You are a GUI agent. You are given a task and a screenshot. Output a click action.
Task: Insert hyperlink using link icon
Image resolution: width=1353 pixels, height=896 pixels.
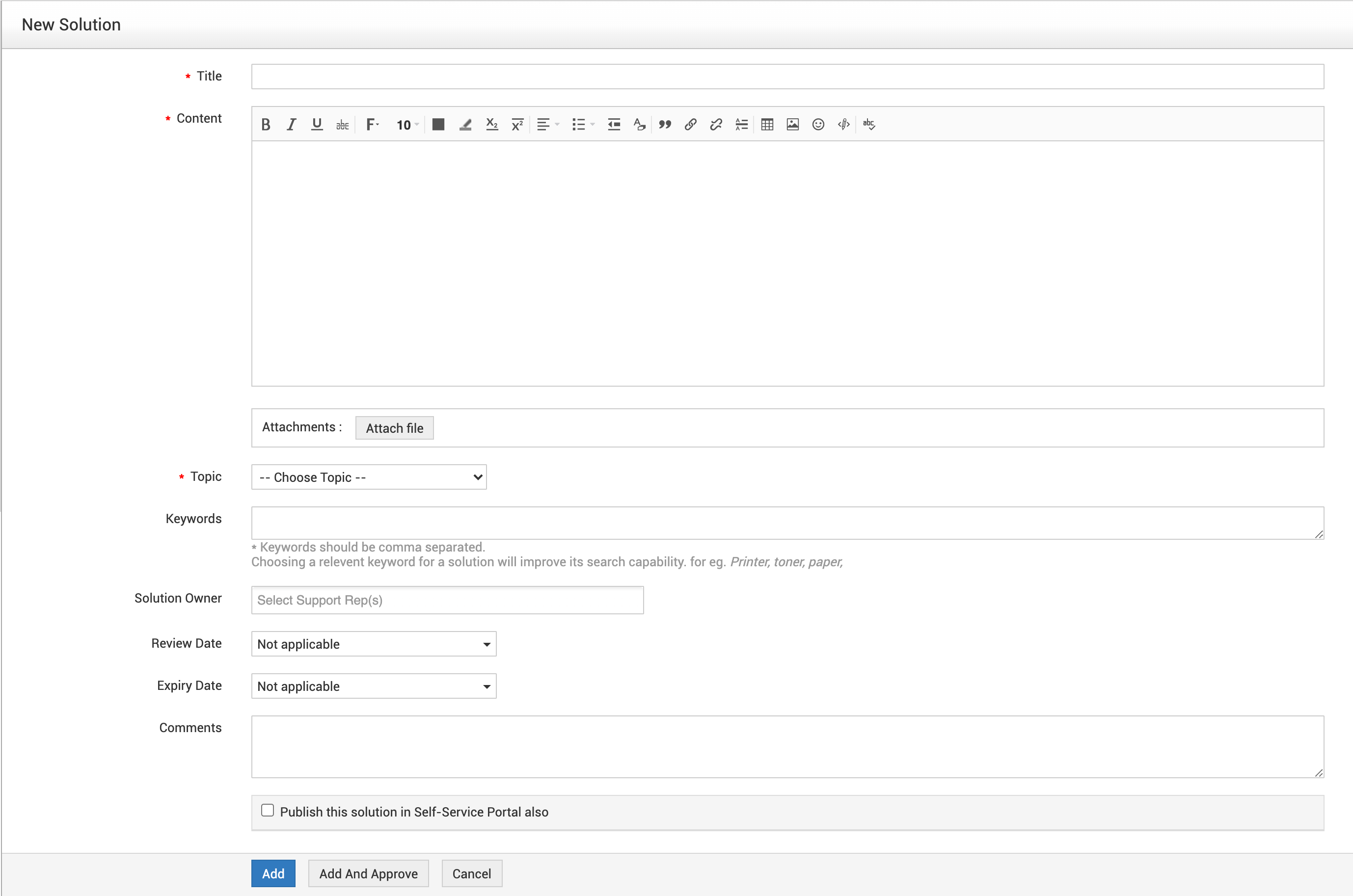[x=690, y=125]
